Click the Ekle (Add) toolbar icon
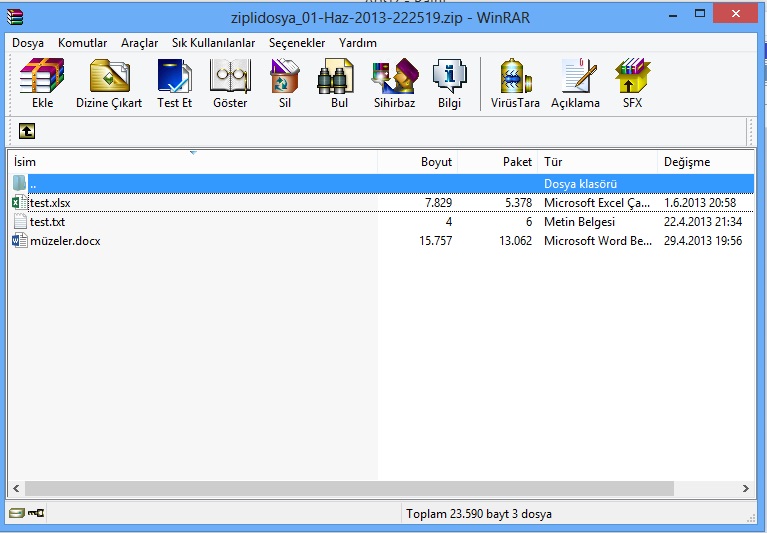767x533 pixels. coord(42,76)
